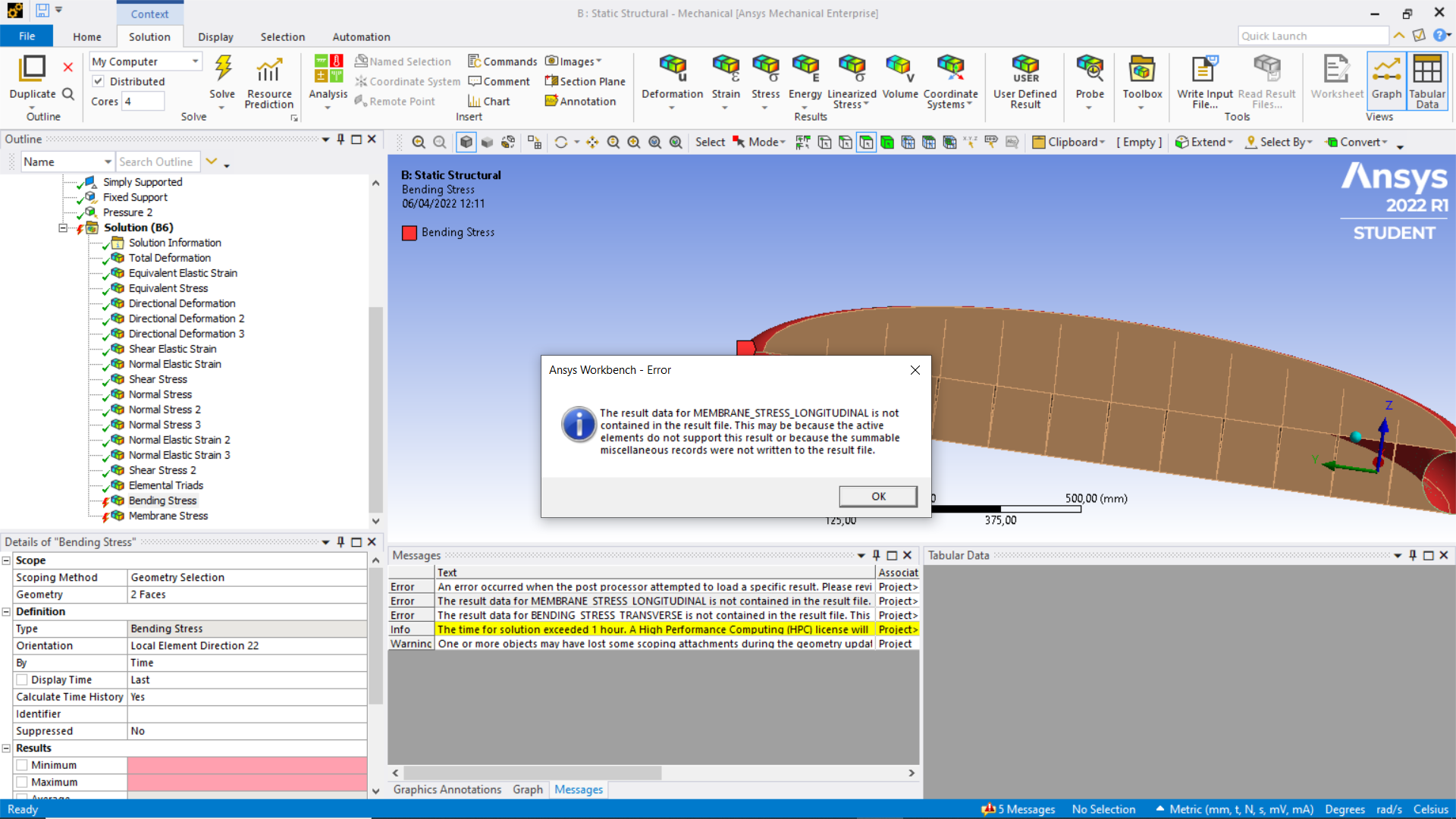1456x819 pixels.
Task: Click the Comment insert button
Action: 499,81
